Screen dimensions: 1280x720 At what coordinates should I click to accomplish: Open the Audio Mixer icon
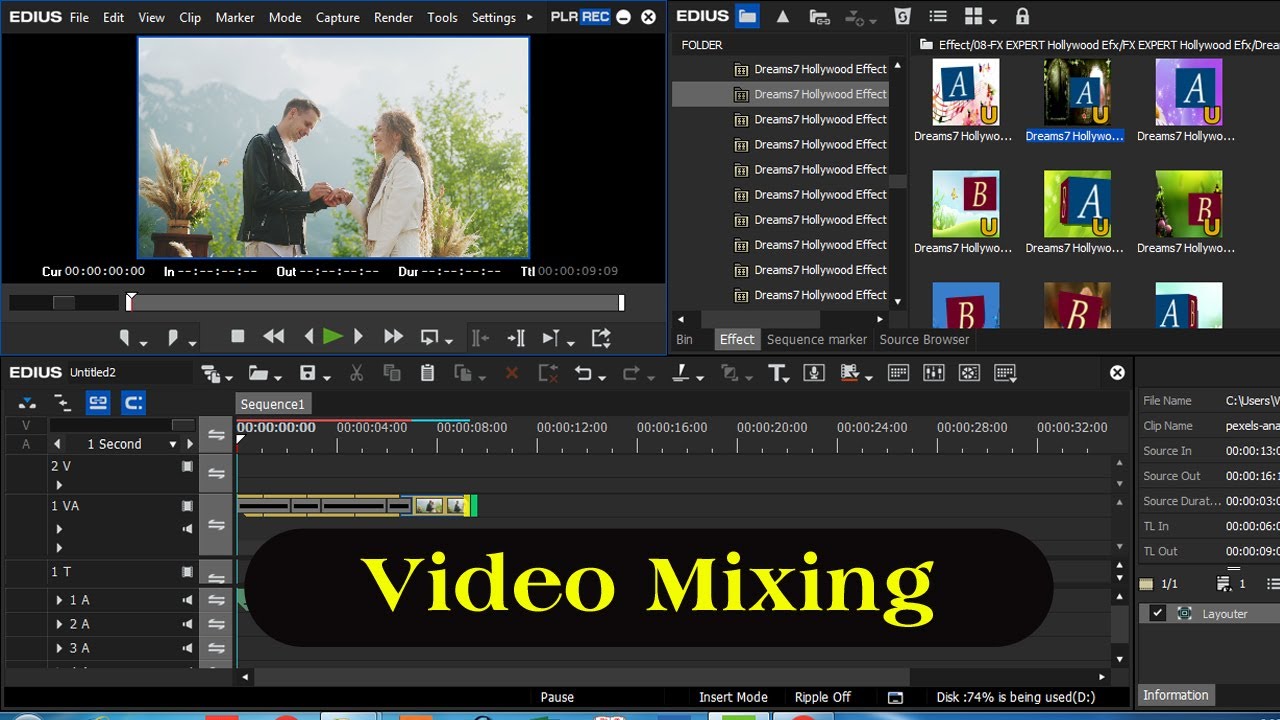tap(933, 373)
